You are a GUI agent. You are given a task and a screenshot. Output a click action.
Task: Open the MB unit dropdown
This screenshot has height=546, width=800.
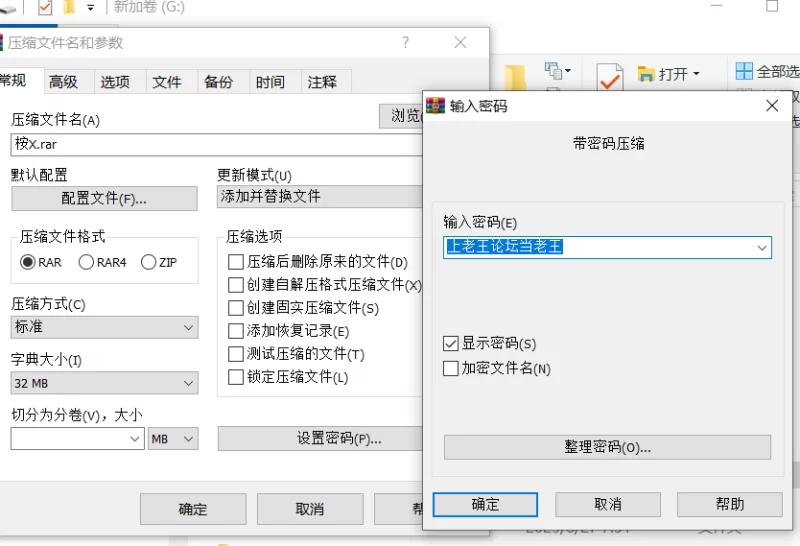[173, 439]
